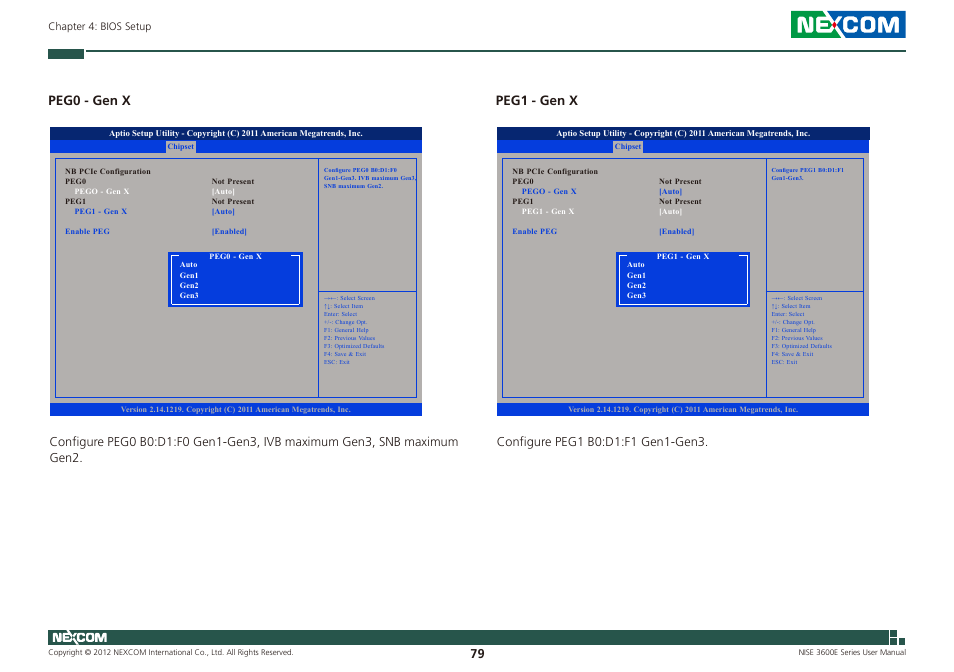Click [Enabled] value in the left screen
The height and width of the screenshot is (672, 954).
229,232
